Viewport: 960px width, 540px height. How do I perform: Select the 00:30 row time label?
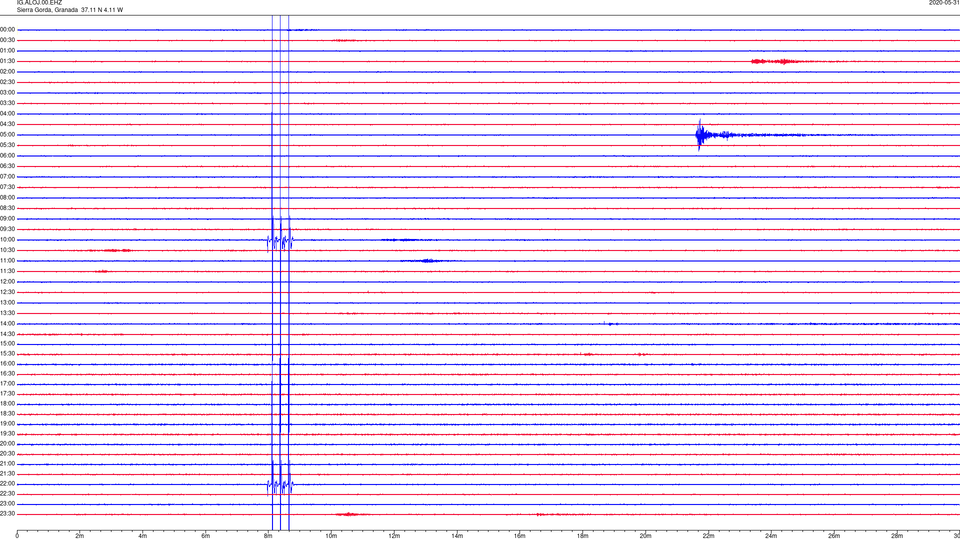tap(7, 40)
